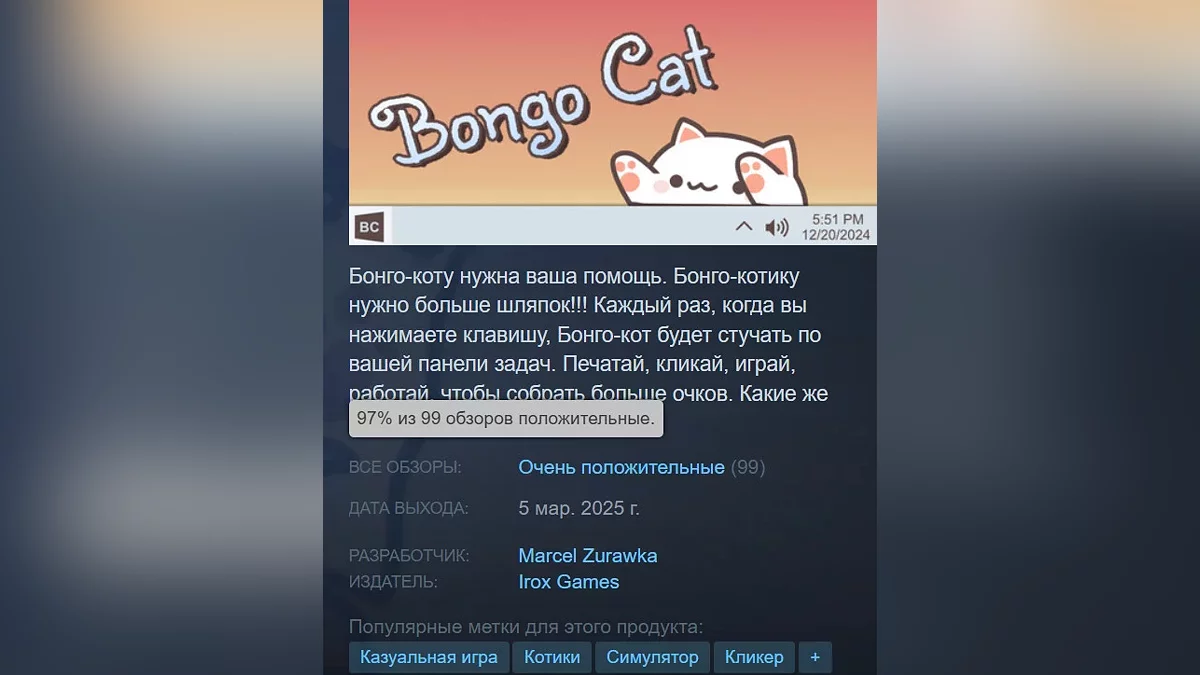Image resolution: width=1200 pixels, height=675 pixels.
Task: Click the (99) review count
Action: click(748, 467)
